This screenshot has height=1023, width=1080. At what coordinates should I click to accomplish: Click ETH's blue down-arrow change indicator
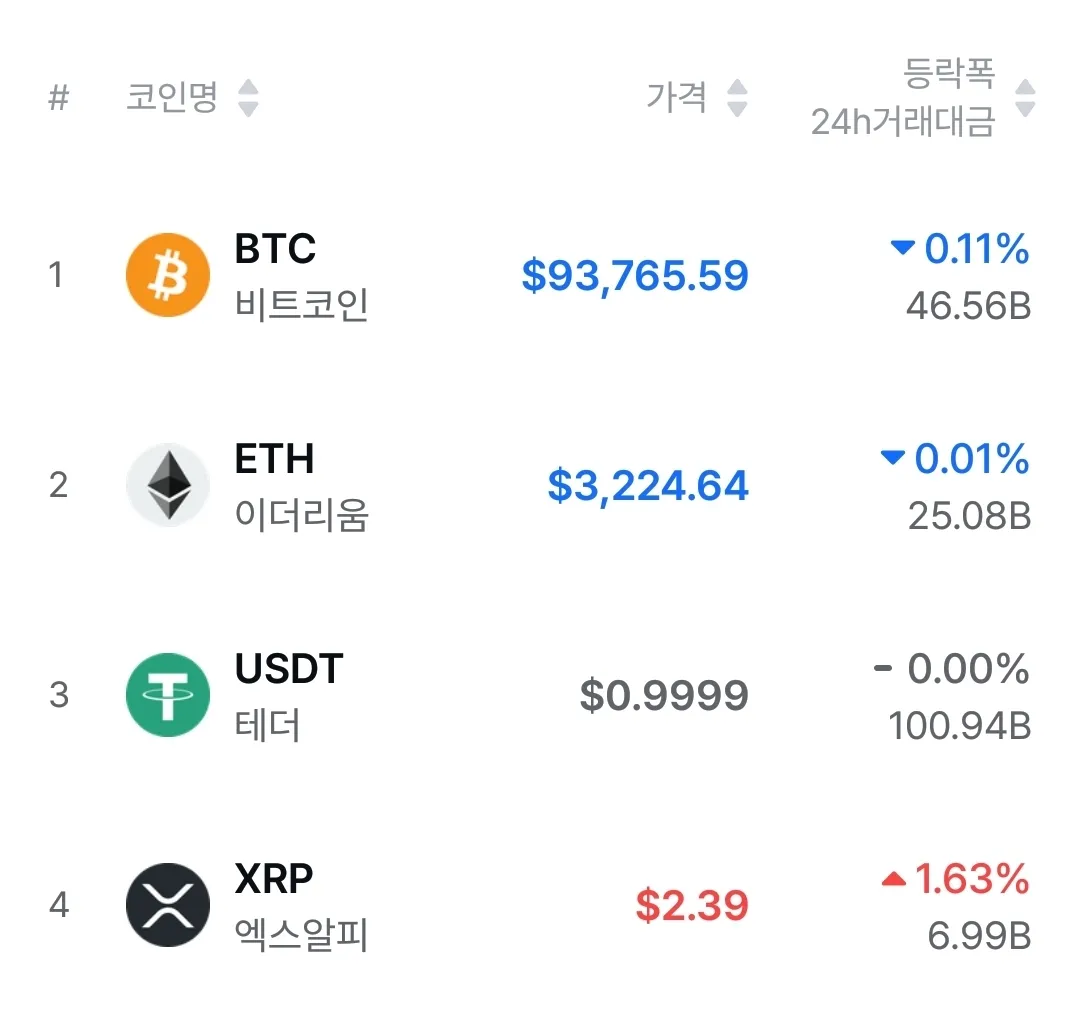click(x=892, y=458)
